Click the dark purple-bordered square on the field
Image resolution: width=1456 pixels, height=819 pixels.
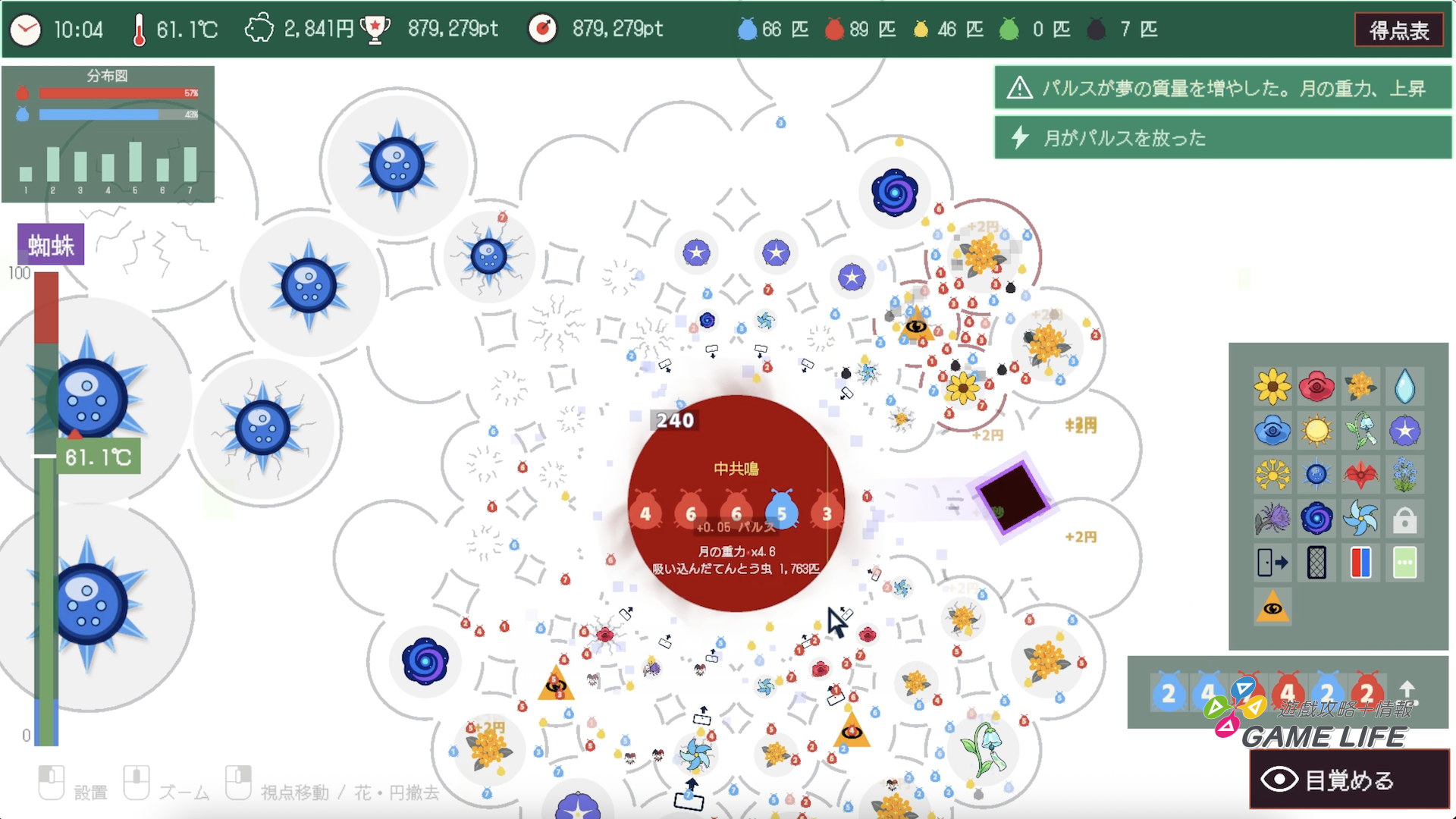[x=1012, y=497]
